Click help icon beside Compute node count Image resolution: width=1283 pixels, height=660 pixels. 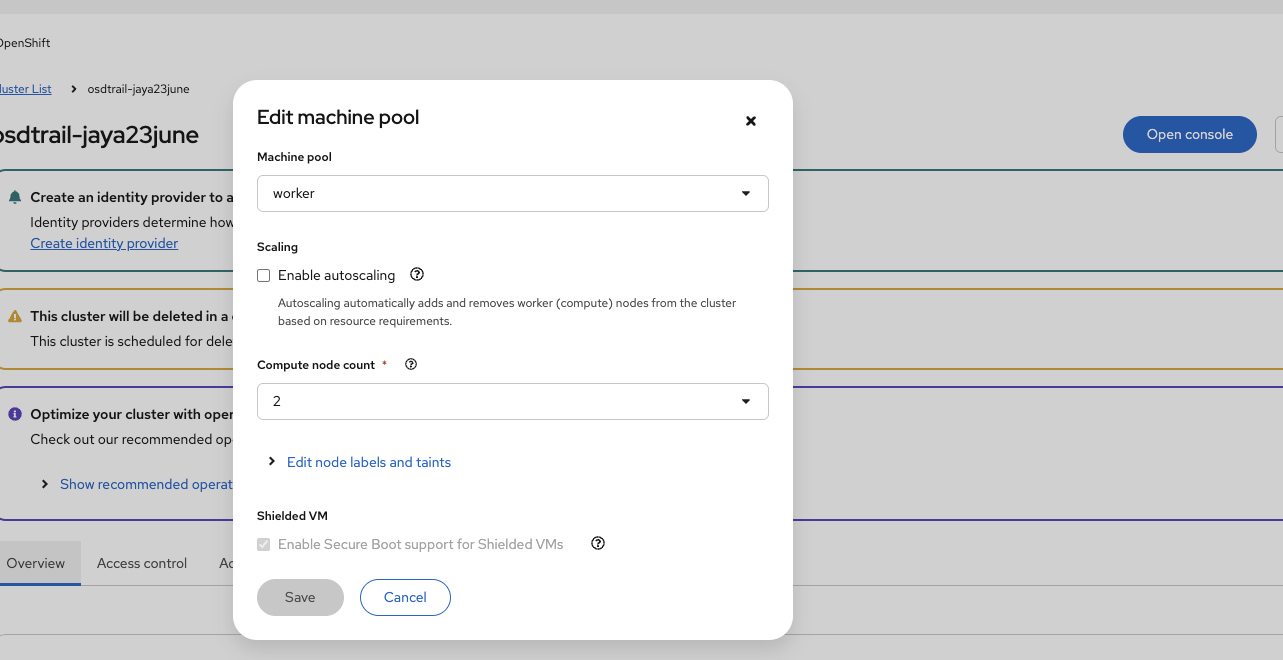pyautogui.click(x=411, y=365)
